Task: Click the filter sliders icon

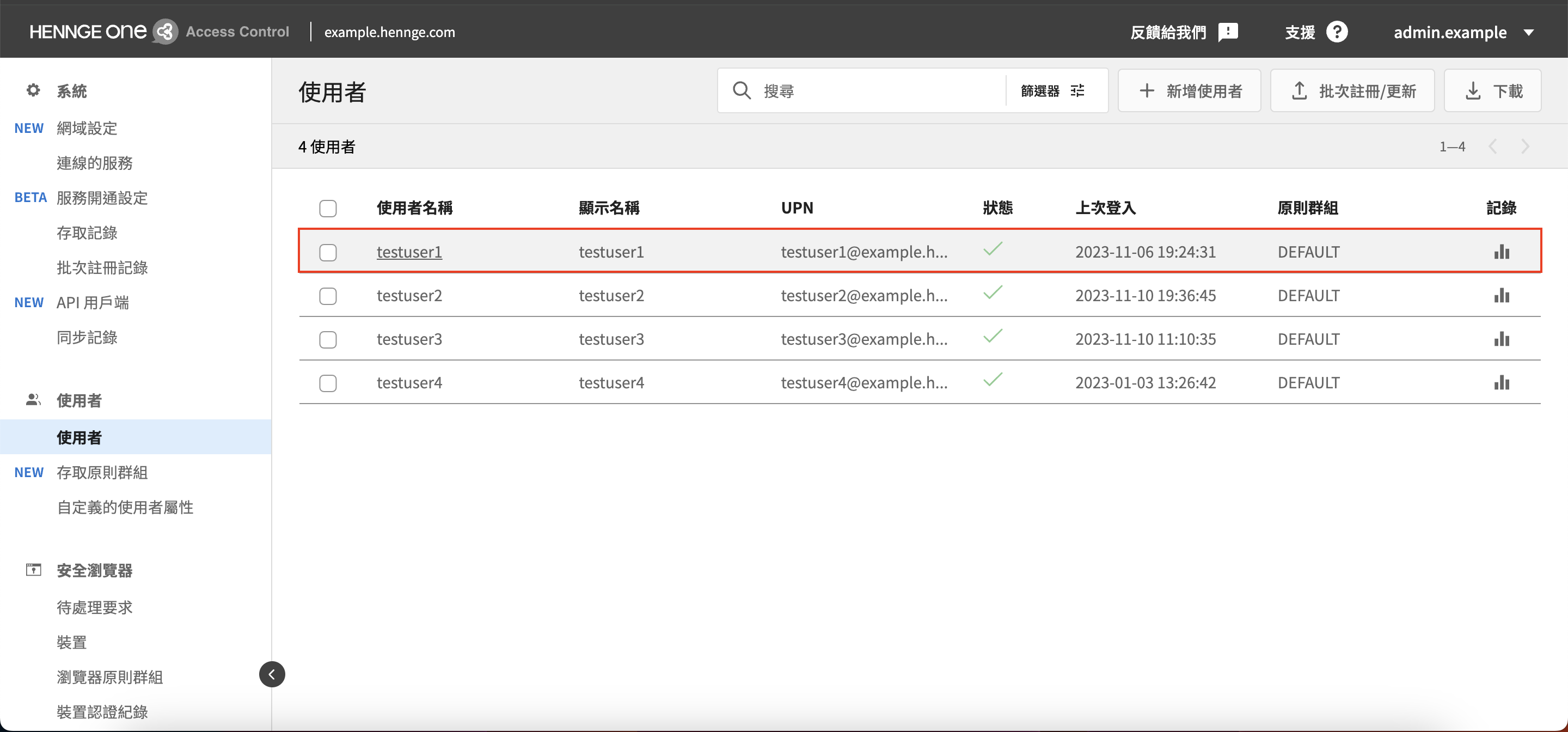Action: pyautogui.click(x=1077, y=91)
